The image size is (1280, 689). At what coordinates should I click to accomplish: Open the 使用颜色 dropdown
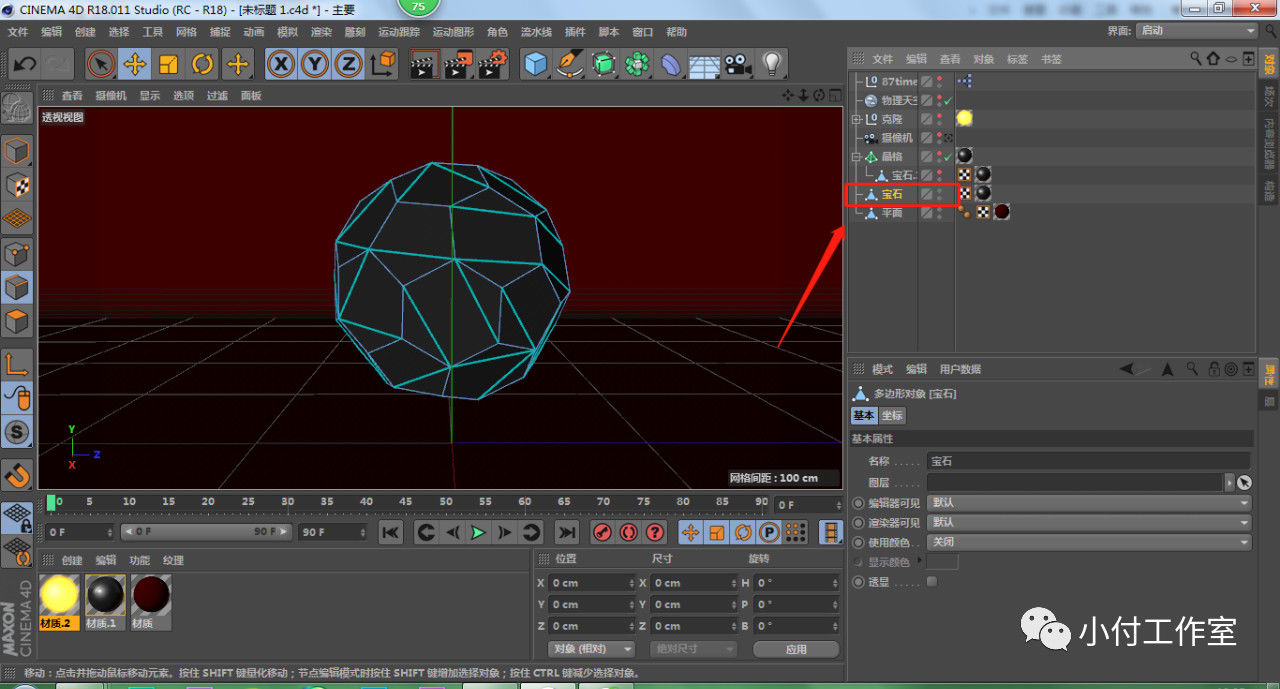(1088, 542)
